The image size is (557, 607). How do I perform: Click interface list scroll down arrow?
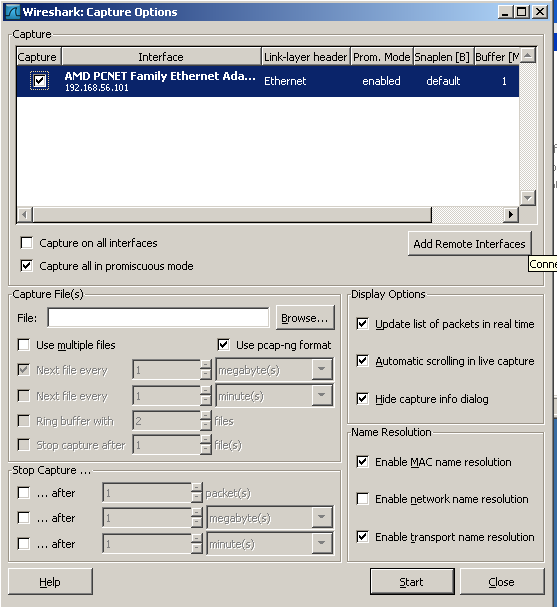[x=528, y=198]
